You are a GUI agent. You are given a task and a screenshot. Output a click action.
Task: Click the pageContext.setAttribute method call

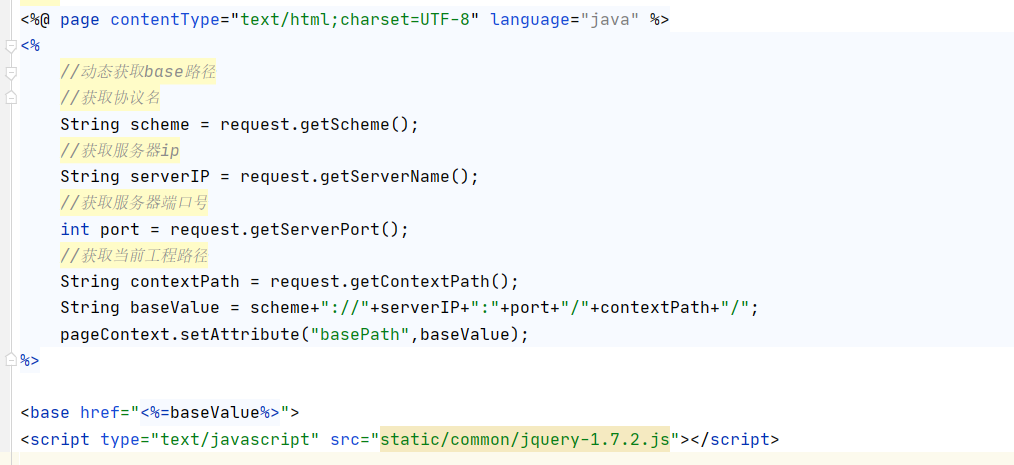pos(180,334)
